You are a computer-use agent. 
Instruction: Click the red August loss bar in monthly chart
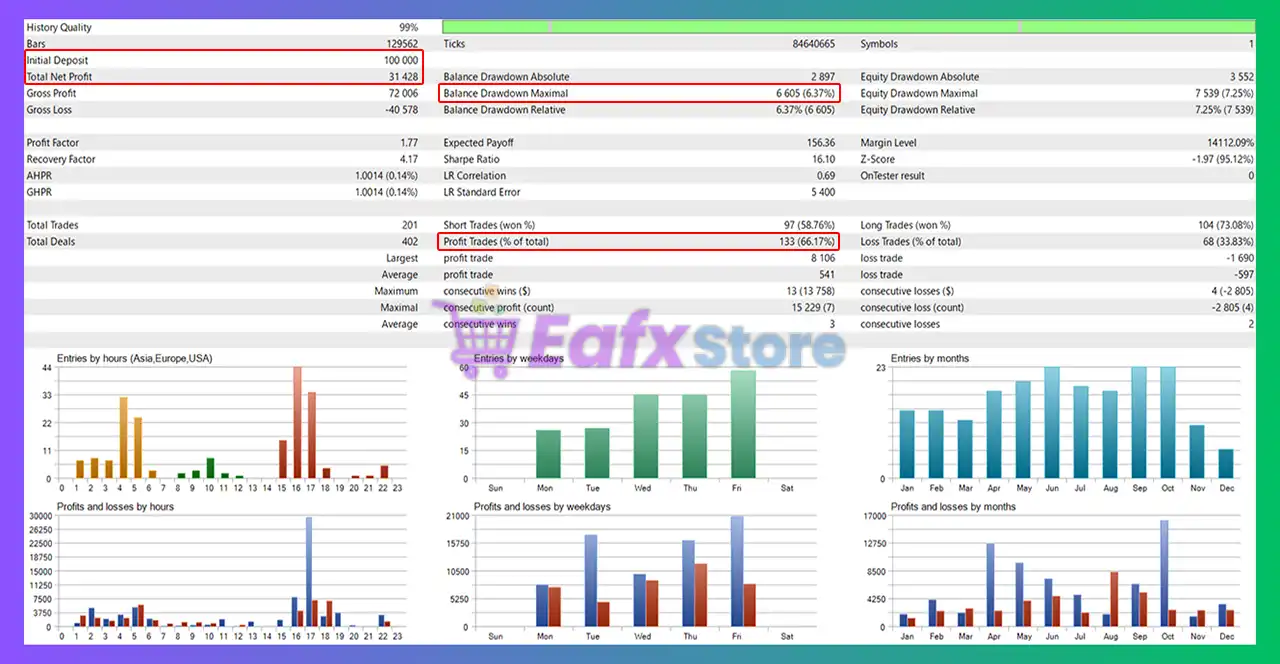[x=1115, y=599]
